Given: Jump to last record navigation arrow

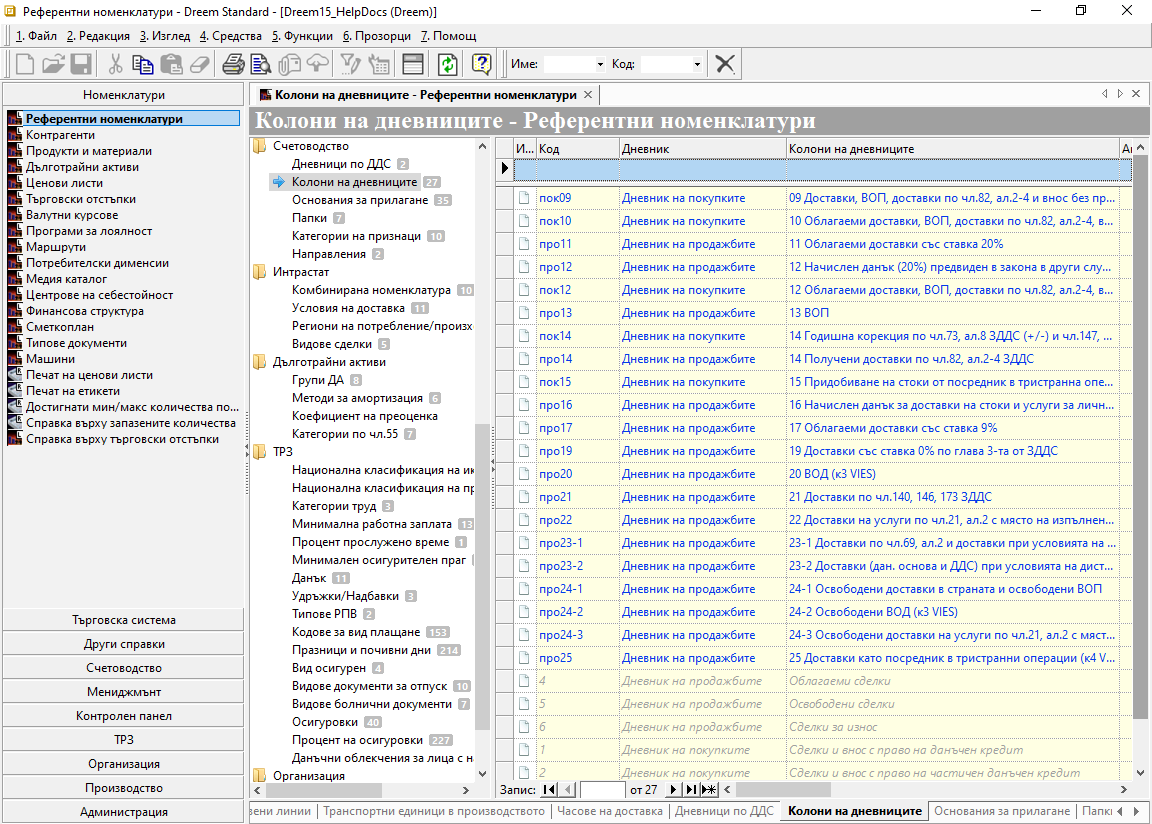Looking at the screenshot, I should (x=690, y=790).
